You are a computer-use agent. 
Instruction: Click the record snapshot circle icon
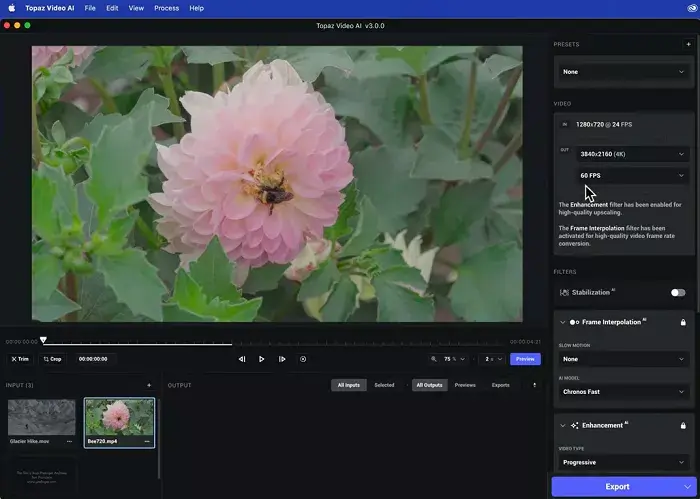[303, 359]
